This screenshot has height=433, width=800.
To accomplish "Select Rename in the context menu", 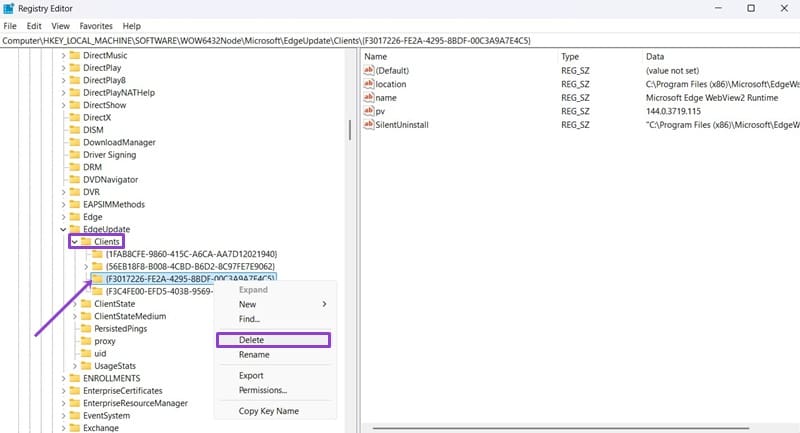I will [x=254, y=354].
